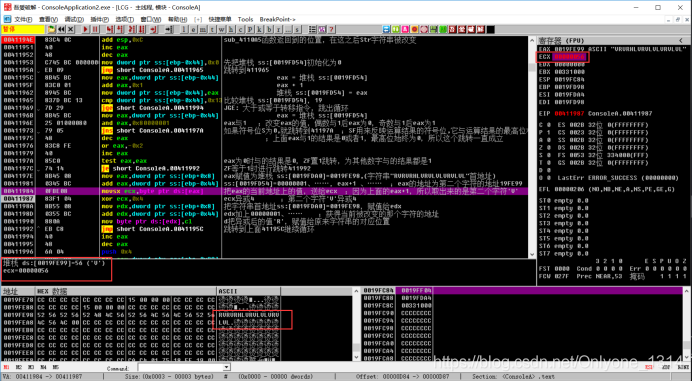Image resolution: width=693 pixels, height=381 pixels.
Task: Click the dump pane vertical scrollbar
Action: click(356, 324)
